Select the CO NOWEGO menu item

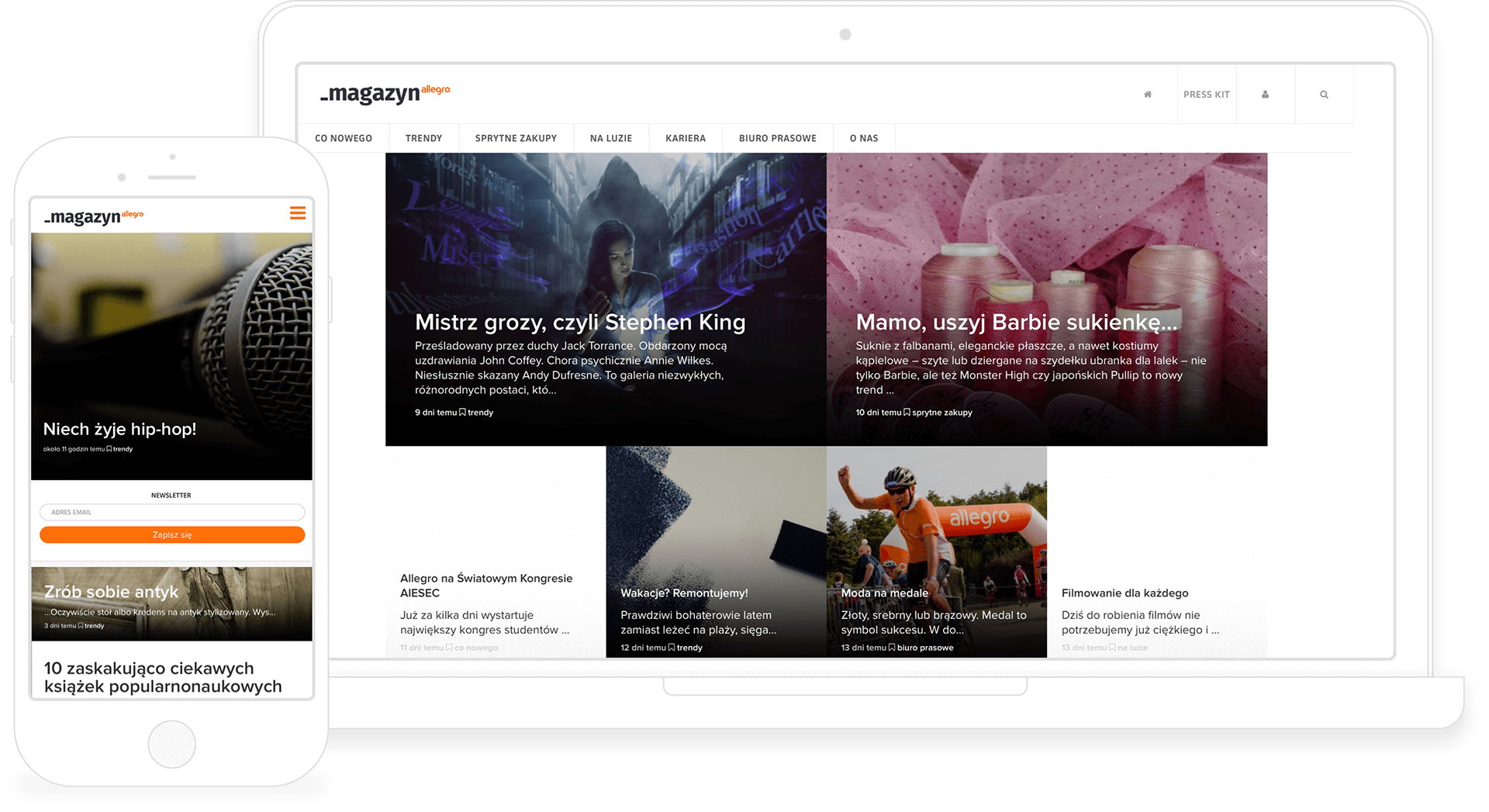(344, 138)
